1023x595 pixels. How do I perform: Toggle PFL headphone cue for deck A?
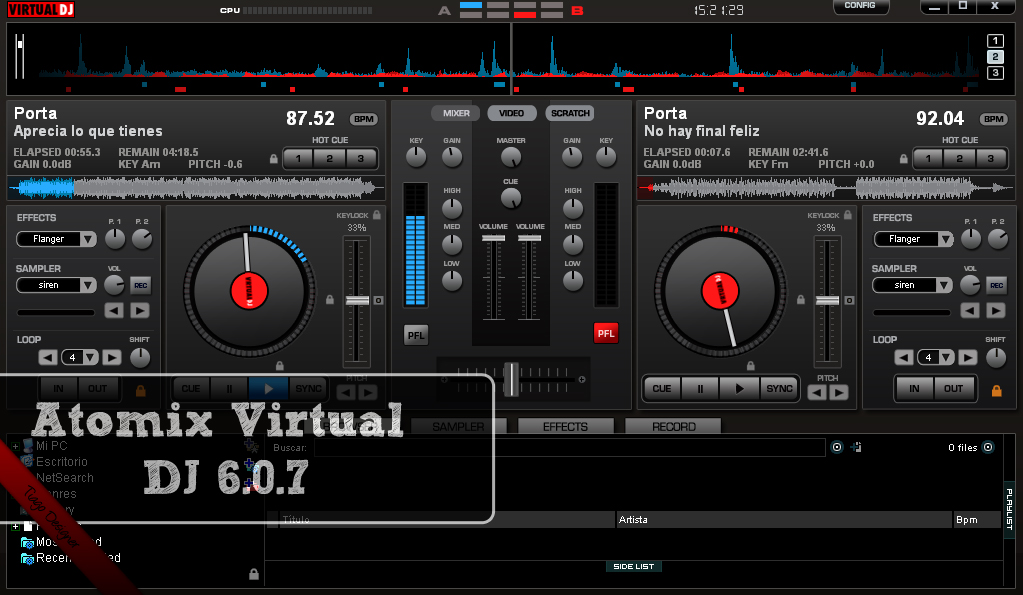pos(416,335)
